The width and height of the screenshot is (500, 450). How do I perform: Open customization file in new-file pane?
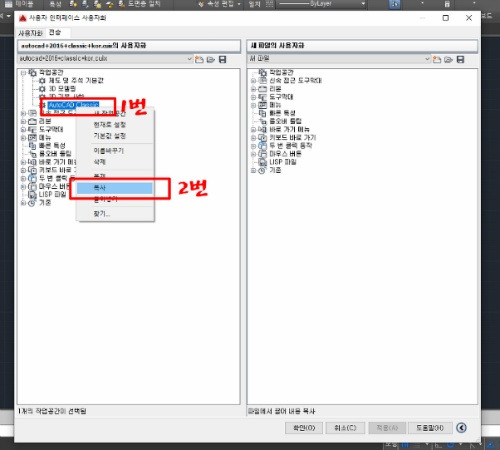pos(448,59)
